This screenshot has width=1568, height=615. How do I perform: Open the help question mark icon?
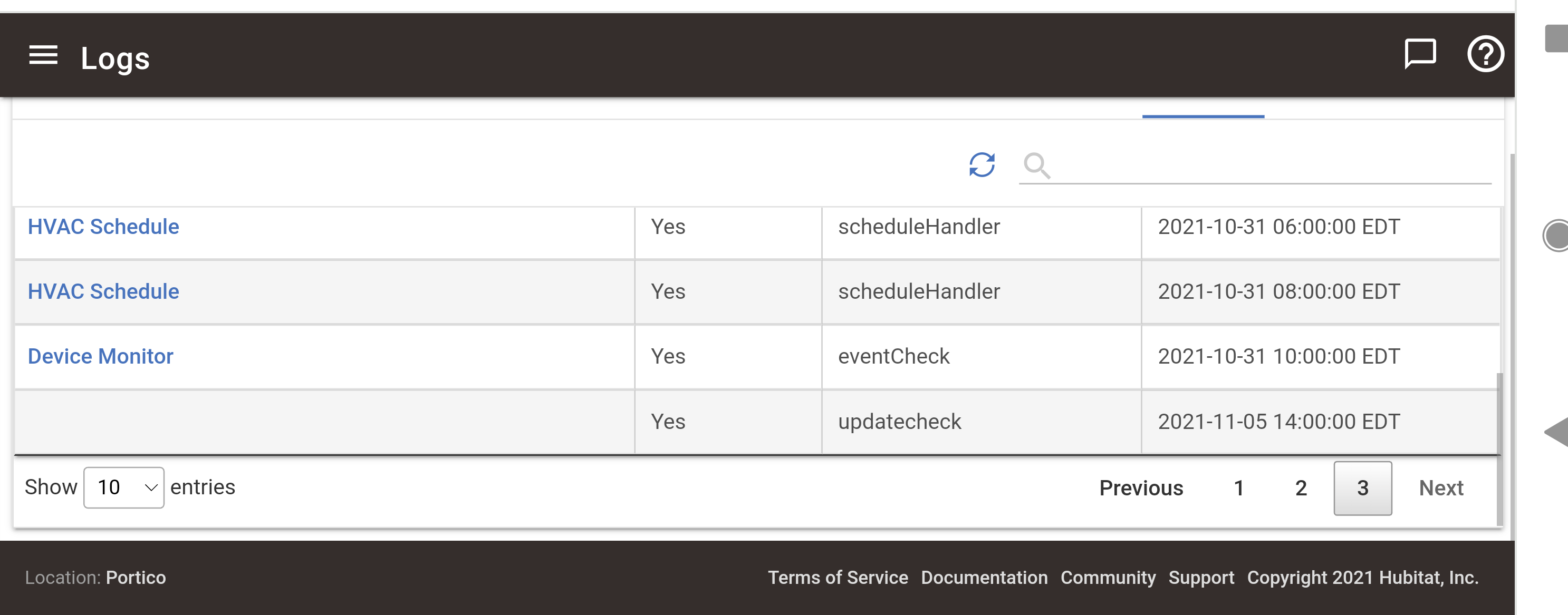pyautogui.click(x=1485, y=54)
